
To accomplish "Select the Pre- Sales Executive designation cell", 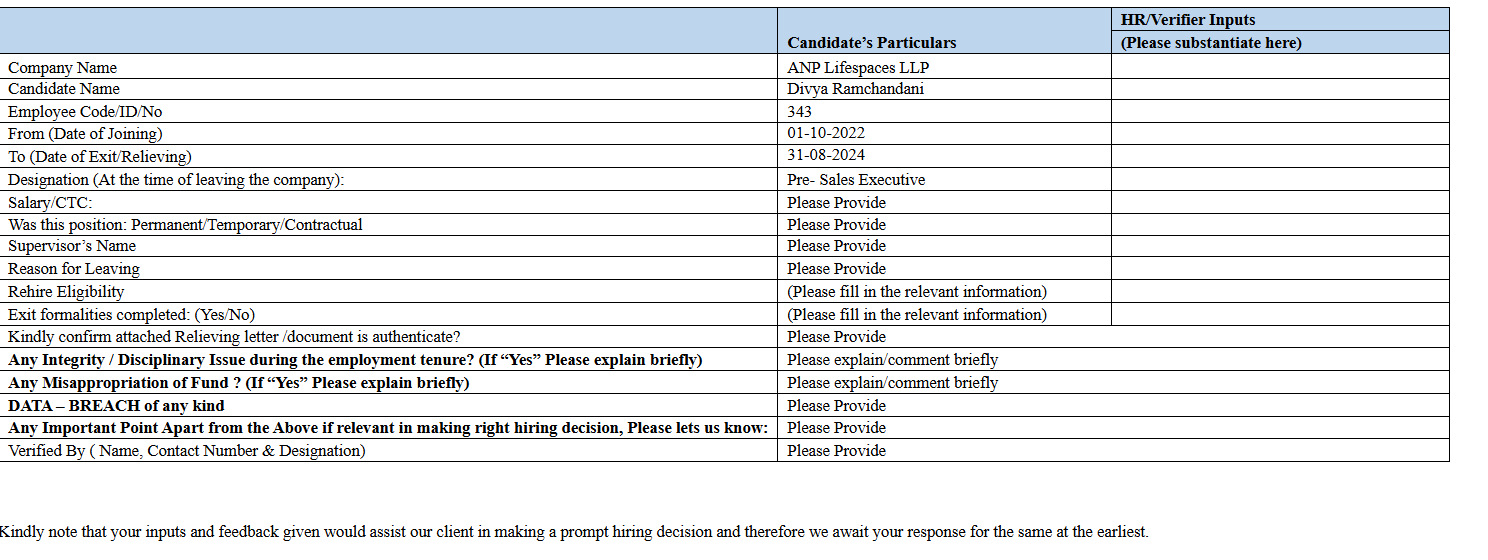I will point(856,180).
